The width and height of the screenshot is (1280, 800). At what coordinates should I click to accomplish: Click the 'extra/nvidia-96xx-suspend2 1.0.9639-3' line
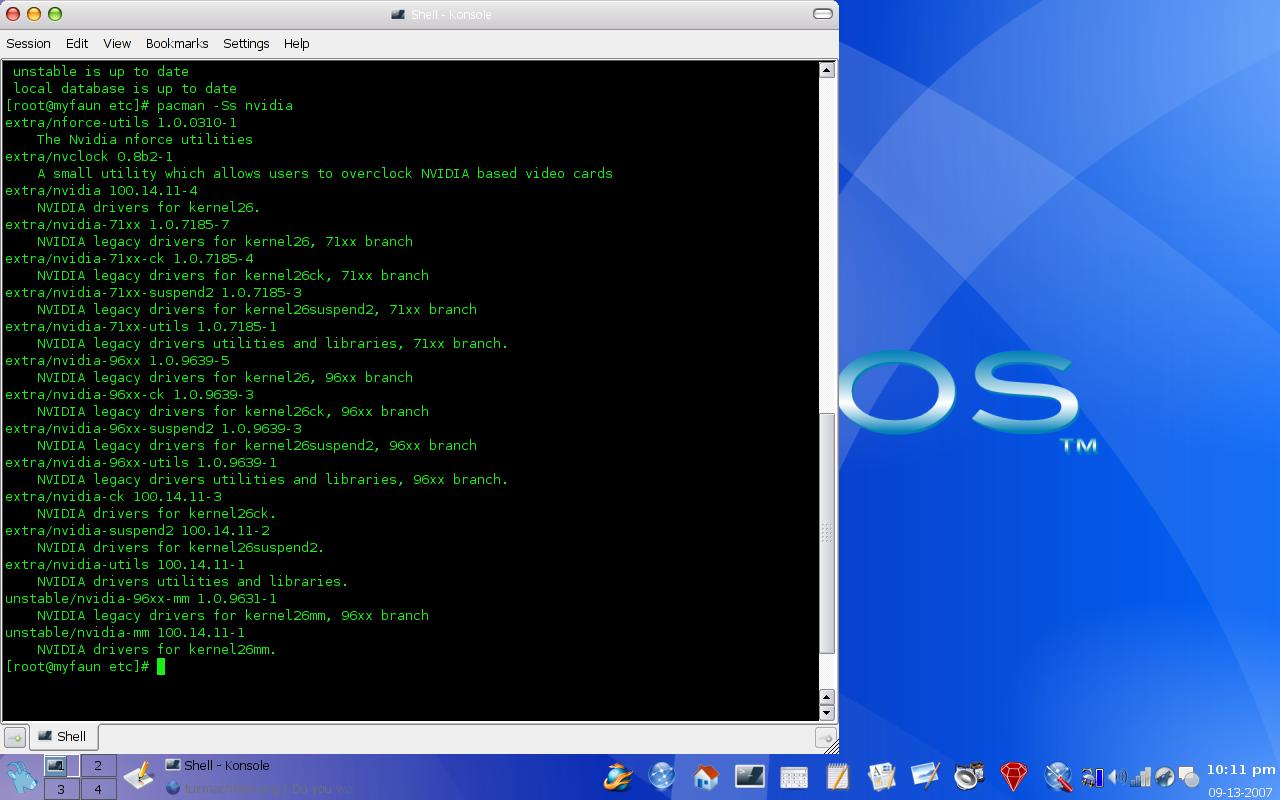pyautogui.click(x=153, y=428)
